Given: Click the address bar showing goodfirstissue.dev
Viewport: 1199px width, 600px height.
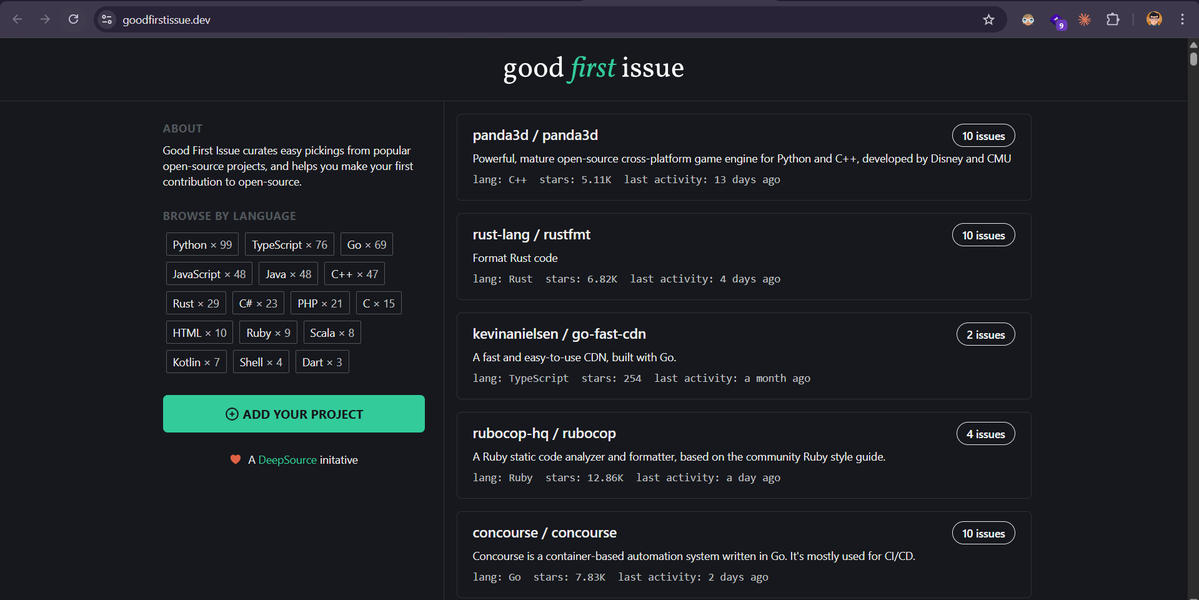Looking at the screenshot, I should 551,20.
